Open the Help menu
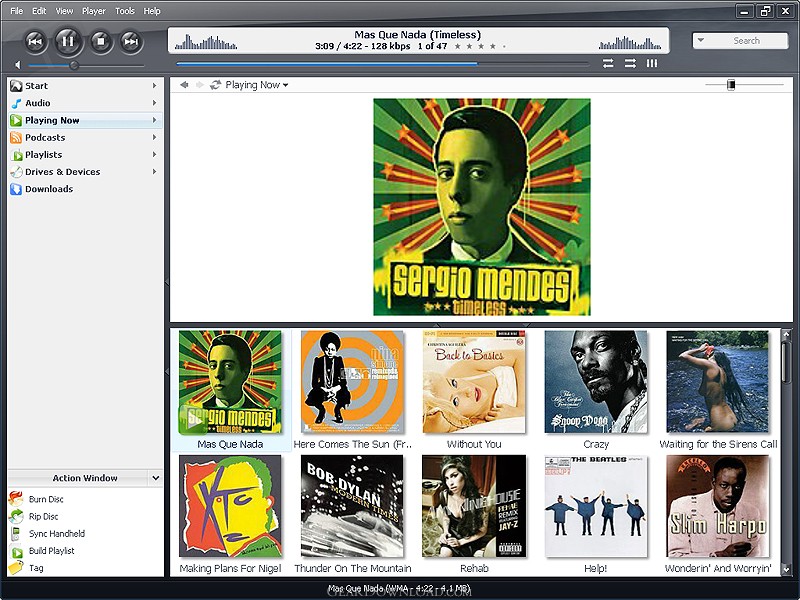Screen dimensions: 800x600 (x=152, y=11)
